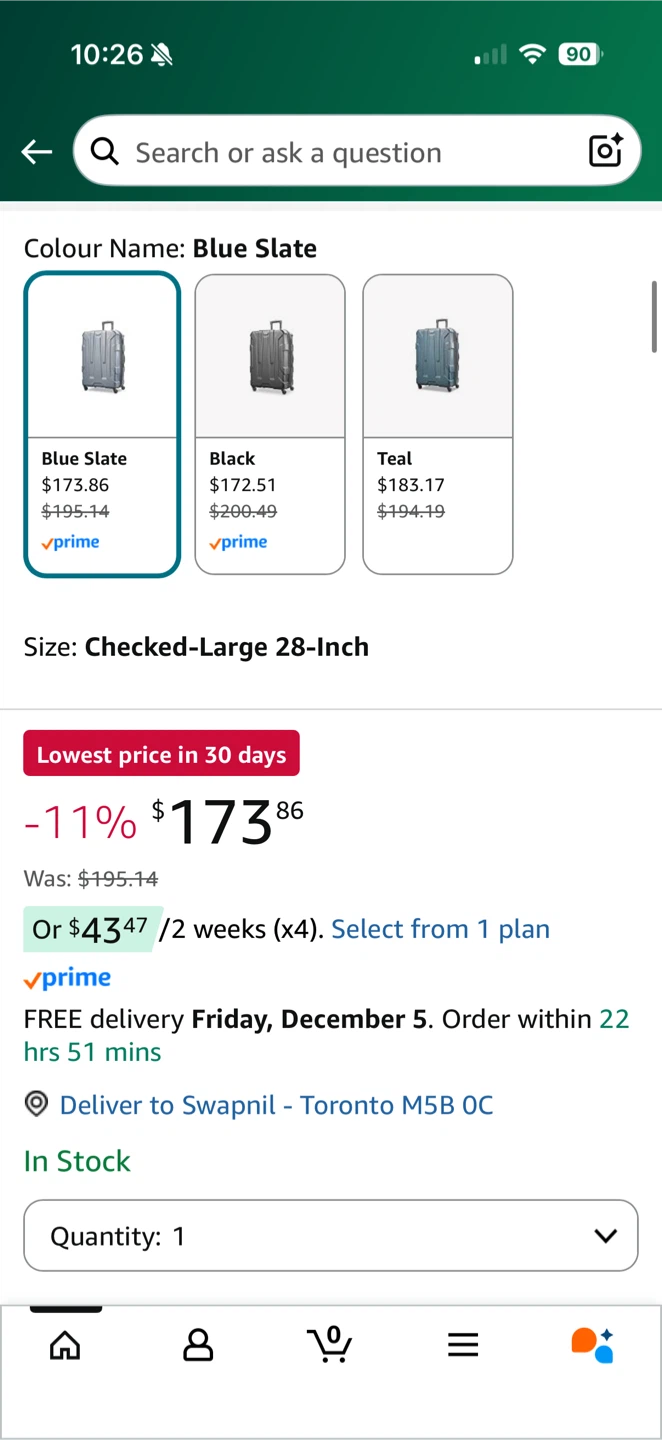Open the shopping cart icon
662x1440 pixels.
(330, 1344)
